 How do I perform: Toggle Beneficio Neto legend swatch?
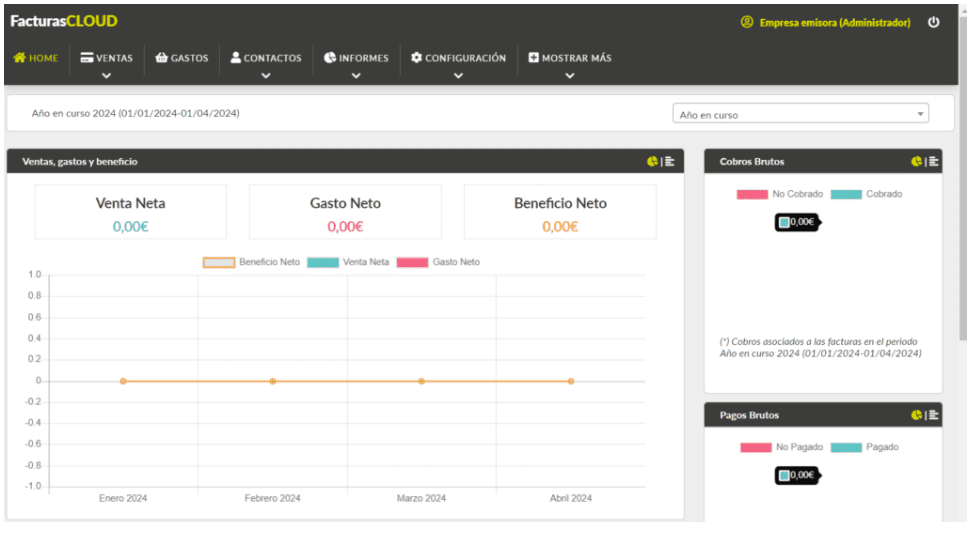pos(219,263)
